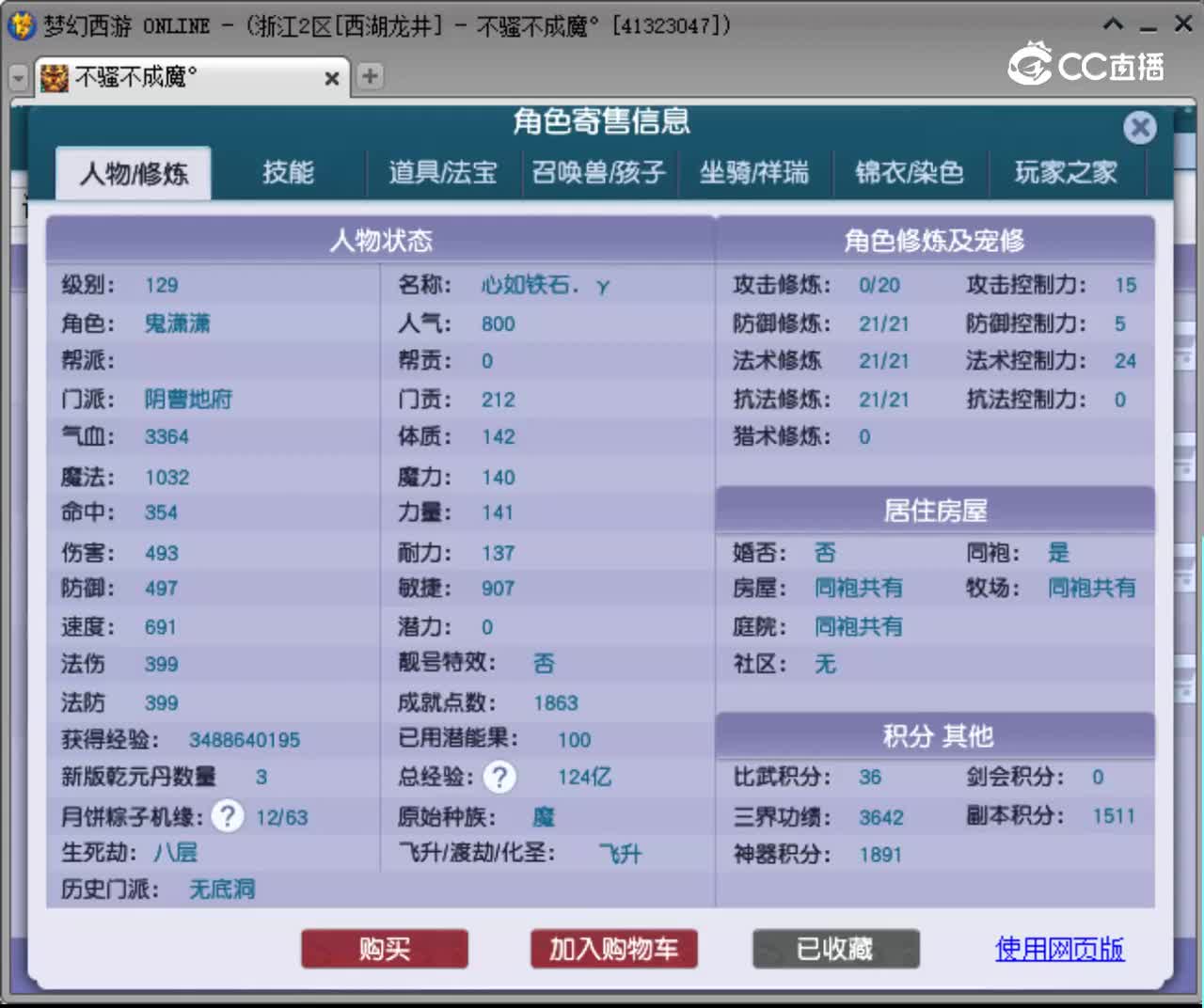Click the 阴曹地府 school value
The image size is (1204, 1008).
tap(188, 399)
